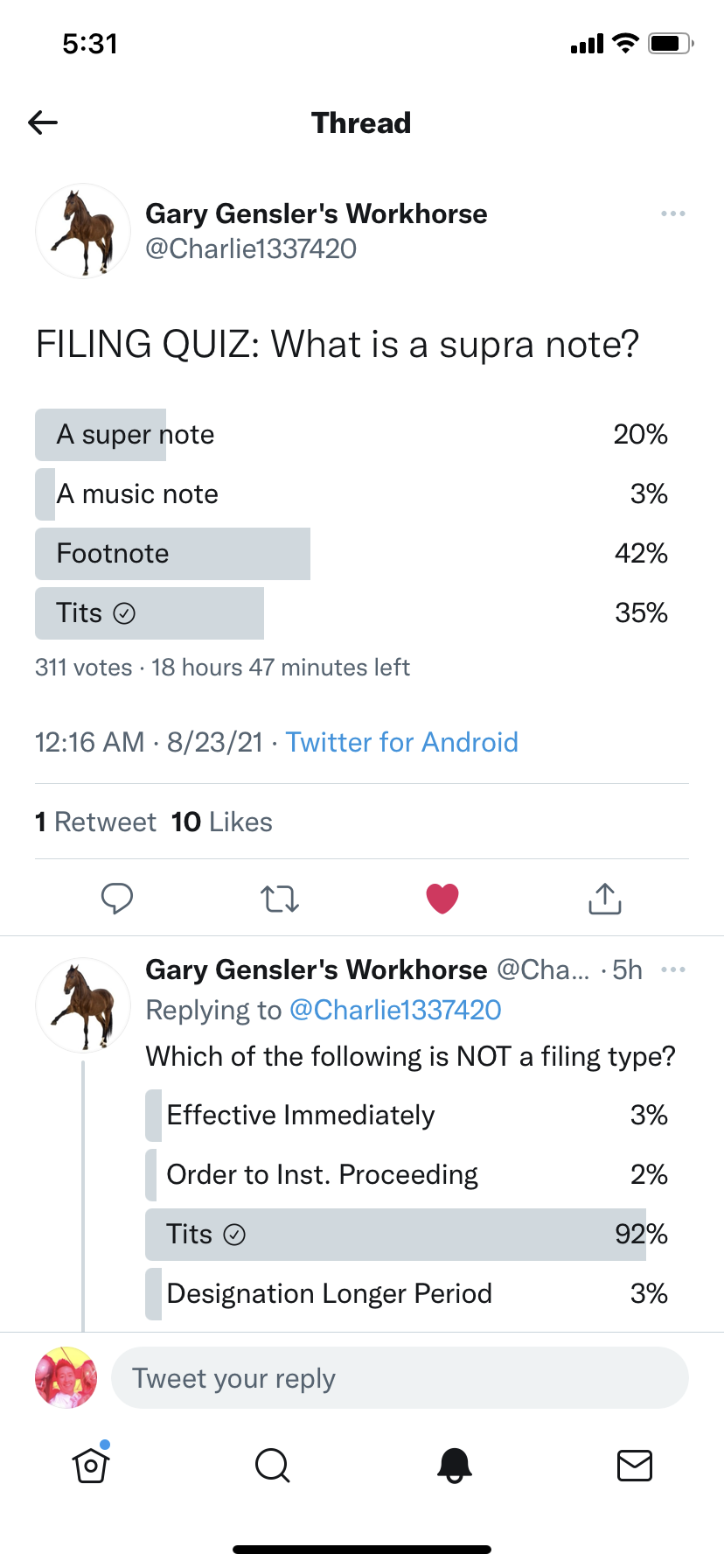View the 1 Retweet list

pyautogui.click(x=95, y=822)
